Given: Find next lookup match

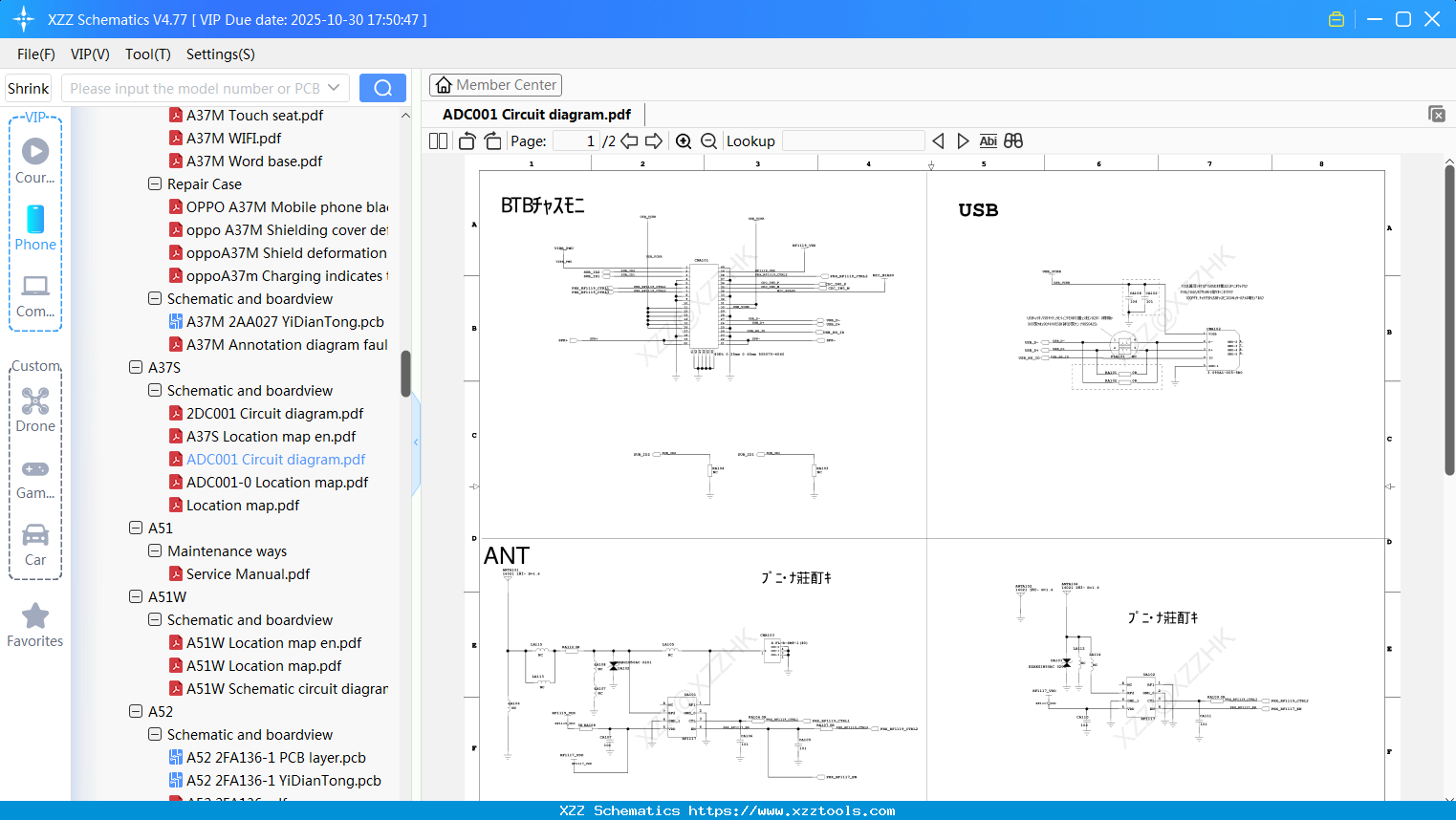Looking at the screenshot, I should [963, 141].
